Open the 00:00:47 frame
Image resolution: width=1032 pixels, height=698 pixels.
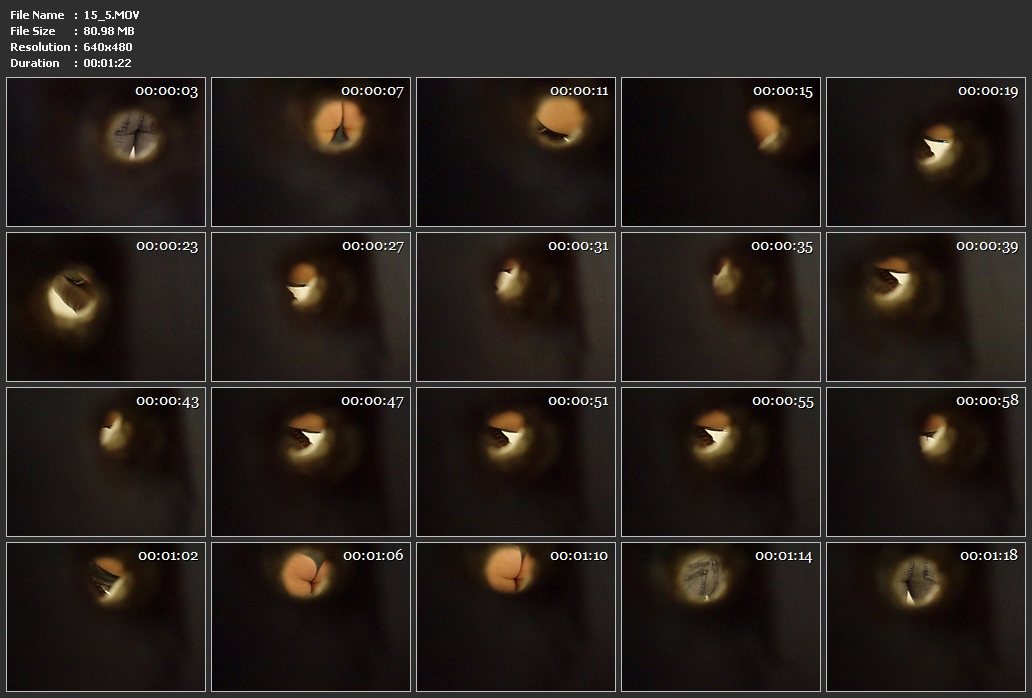(x=311, y=462)
